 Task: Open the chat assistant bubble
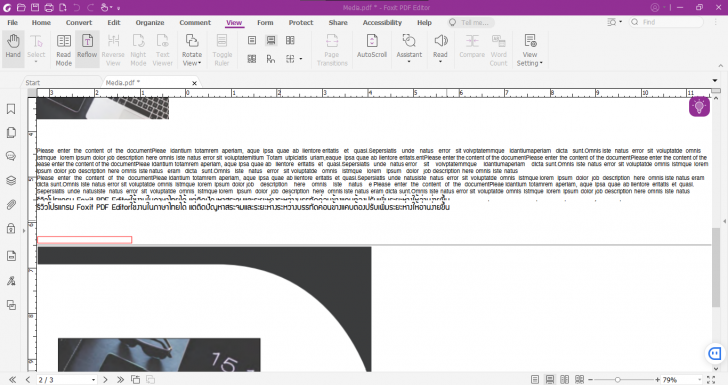(715, 353)
